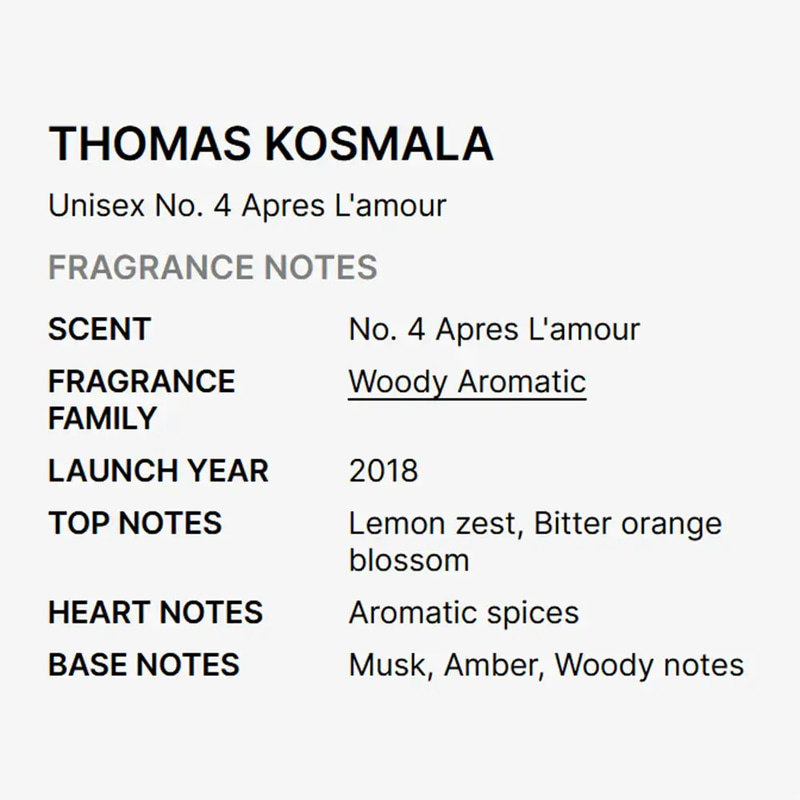The image size is (800, 800).
Task: Click the BASE NOTES label
Action: (x=144, y=665)
